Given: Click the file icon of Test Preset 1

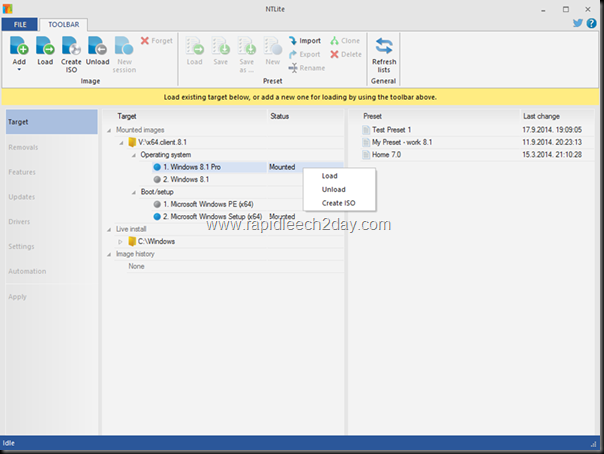Looking at the screenshot, I should point(366,130).
